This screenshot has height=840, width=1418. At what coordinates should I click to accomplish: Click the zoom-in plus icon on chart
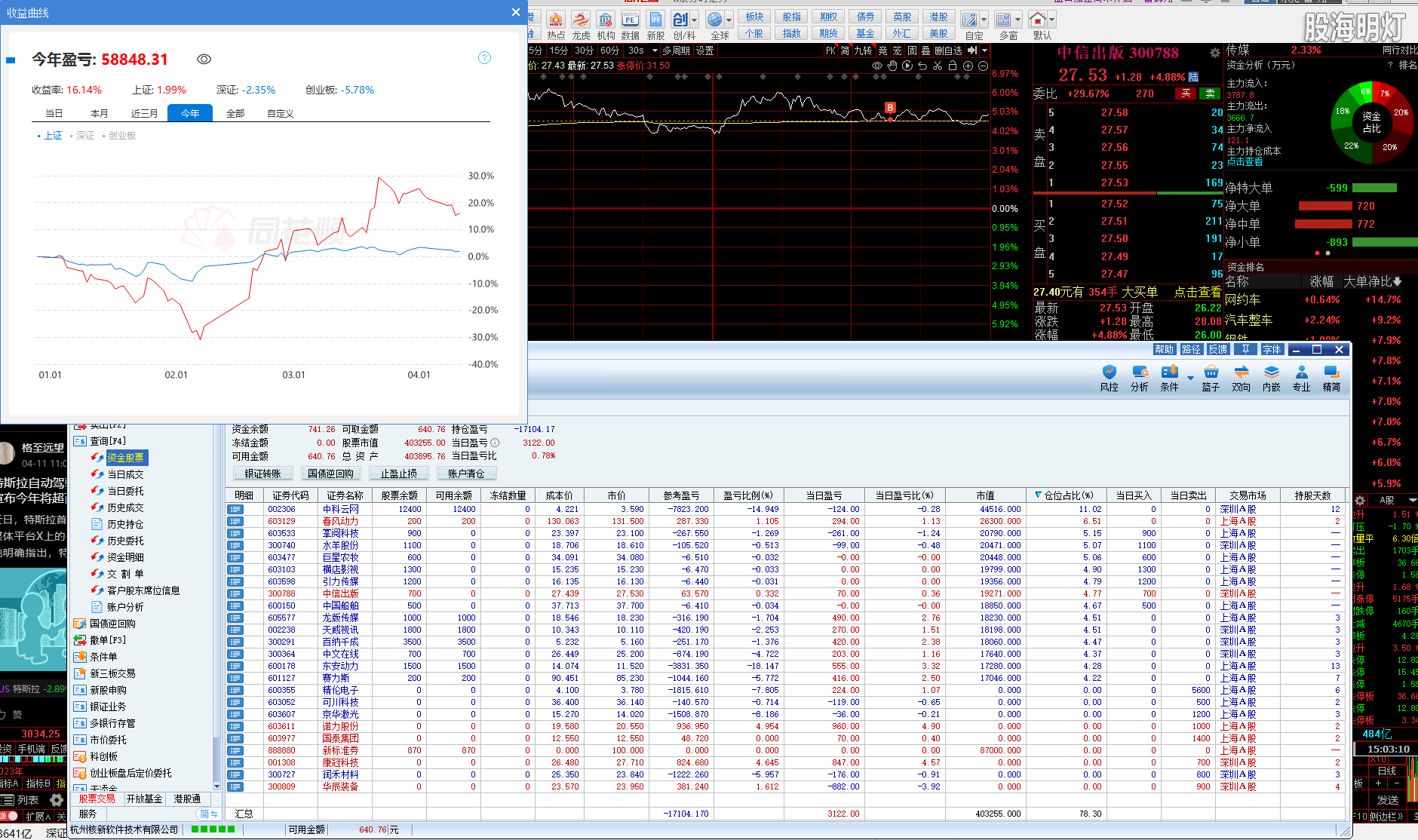968,66
